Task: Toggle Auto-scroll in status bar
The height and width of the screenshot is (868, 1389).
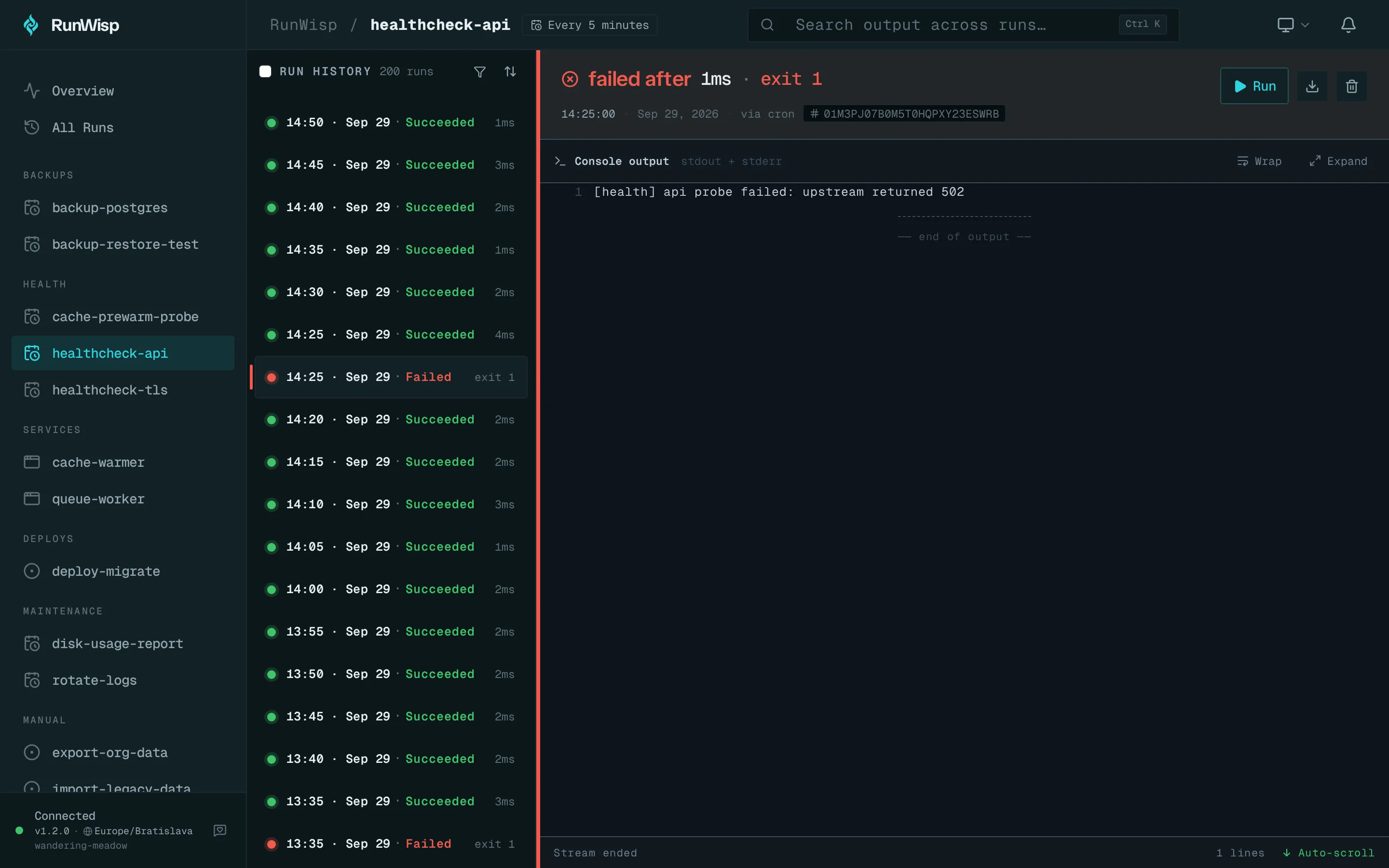Action: tap(1328, 853)
